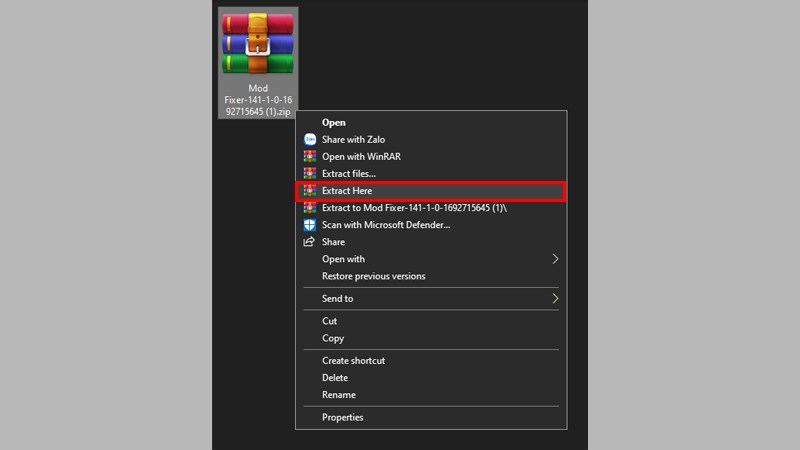Expand the Send to submenu arrow

coord(555,298)
